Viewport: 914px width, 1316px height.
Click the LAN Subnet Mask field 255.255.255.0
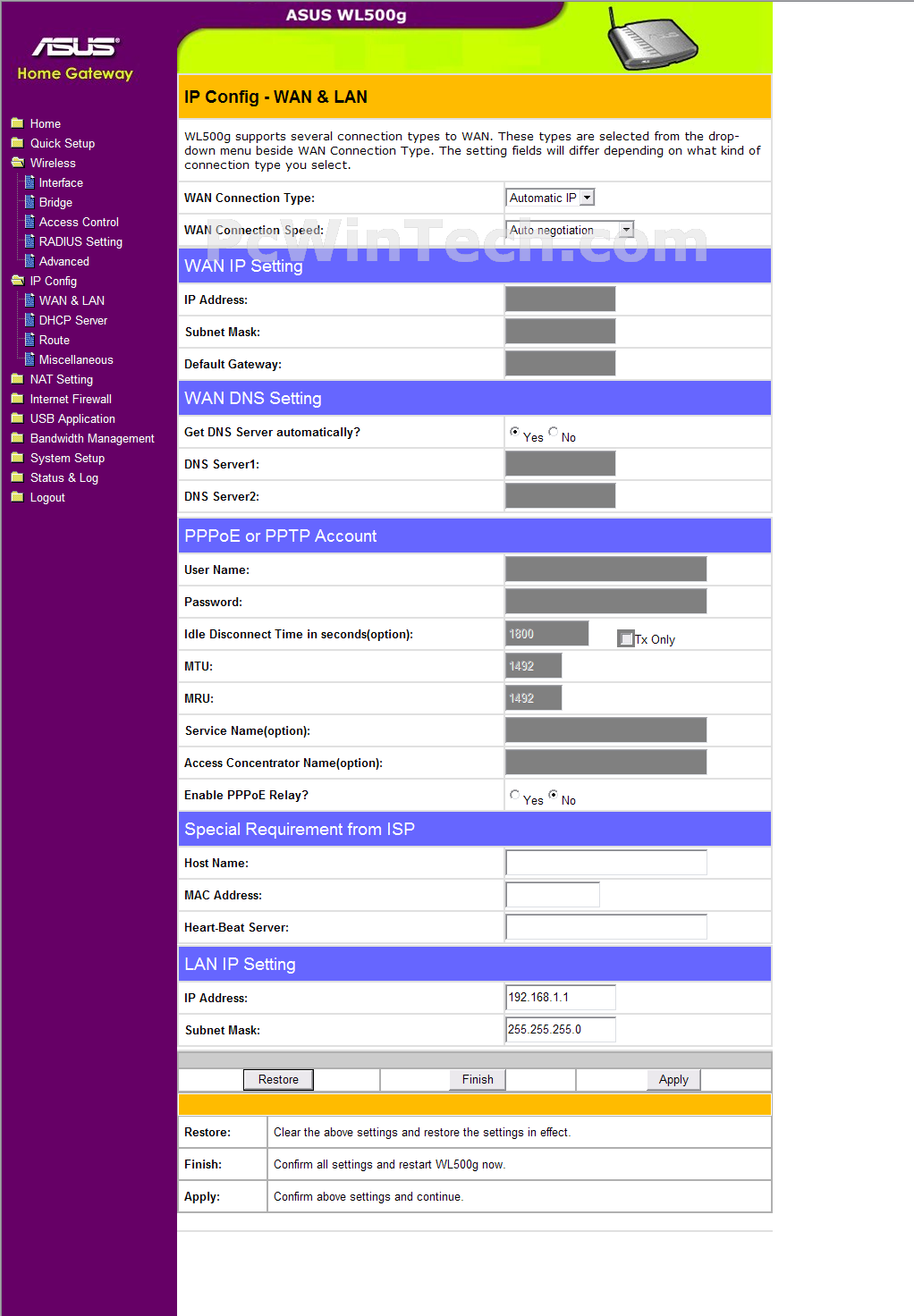(561, 1029)
